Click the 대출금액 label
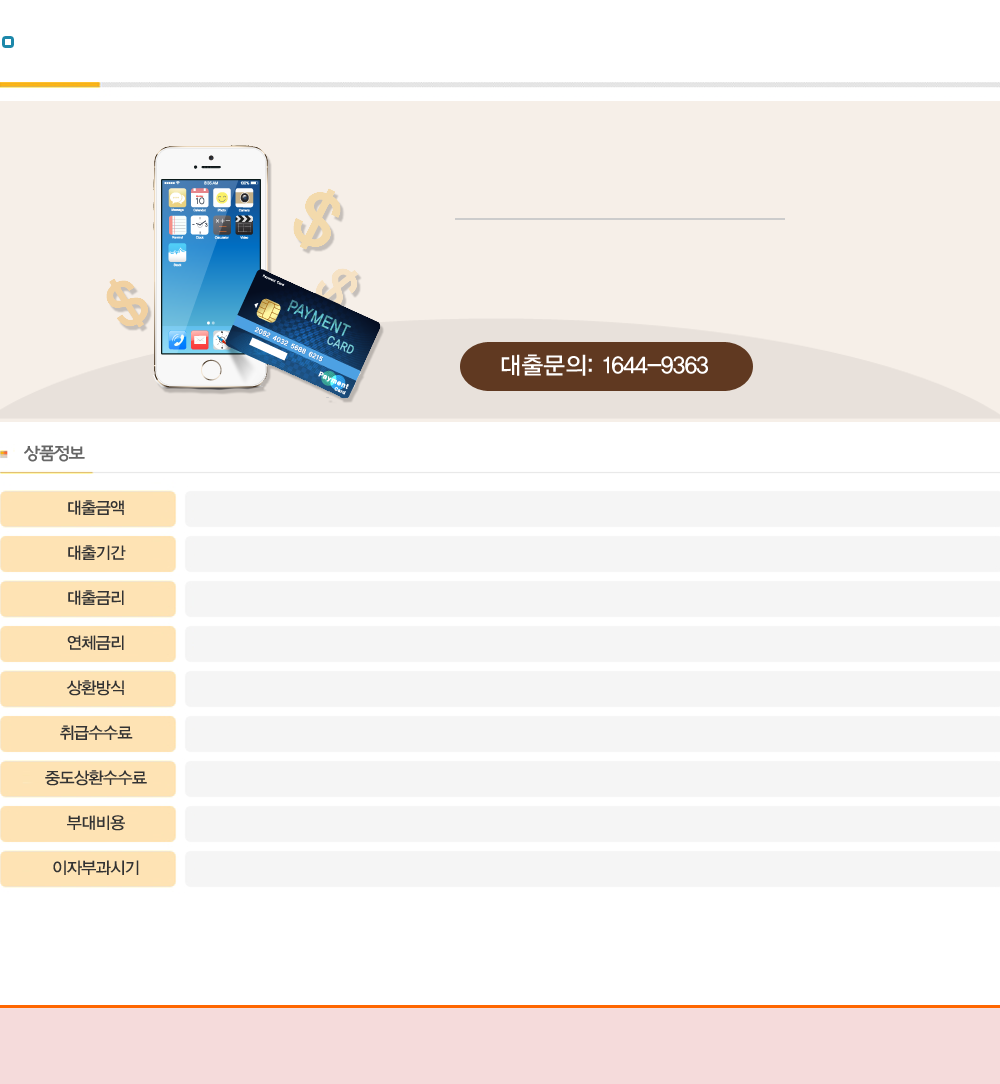 point(88,508)
